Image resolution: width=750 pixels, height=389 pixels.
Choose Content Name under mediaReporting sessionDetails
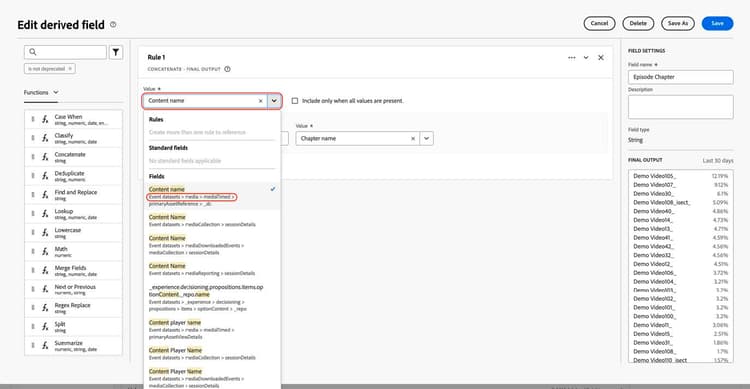(212, 269)
